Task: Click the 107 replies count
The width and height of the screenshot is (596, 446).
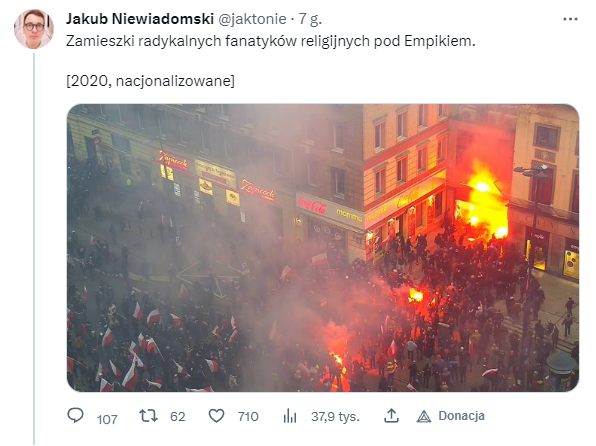Action: 107,419
